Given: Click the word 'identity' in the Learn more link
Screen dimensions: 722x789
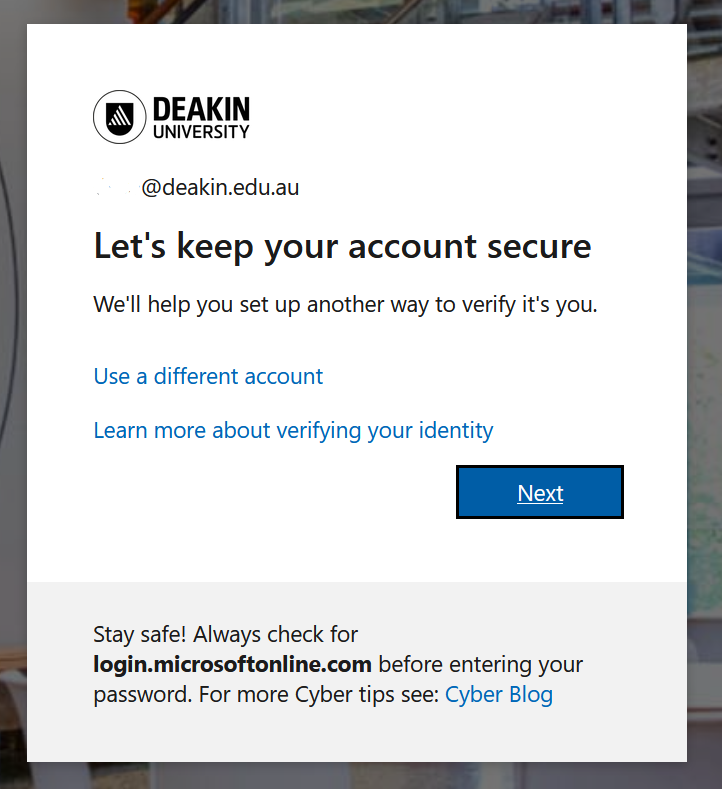Looking at the screenshot, I should tap(456, 431).
